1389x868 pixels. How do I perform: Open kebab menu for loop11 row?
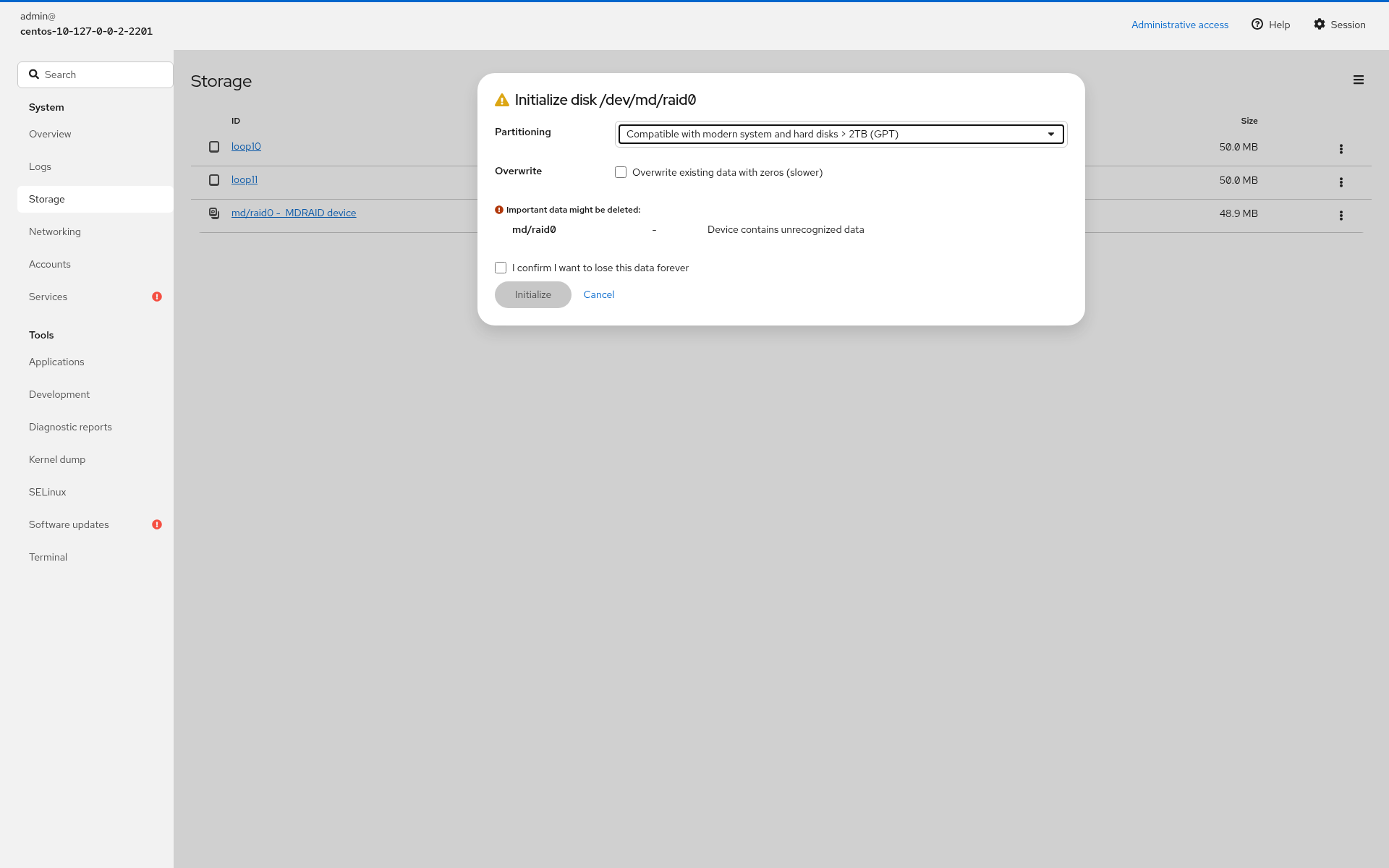[x=1341, y=182]
